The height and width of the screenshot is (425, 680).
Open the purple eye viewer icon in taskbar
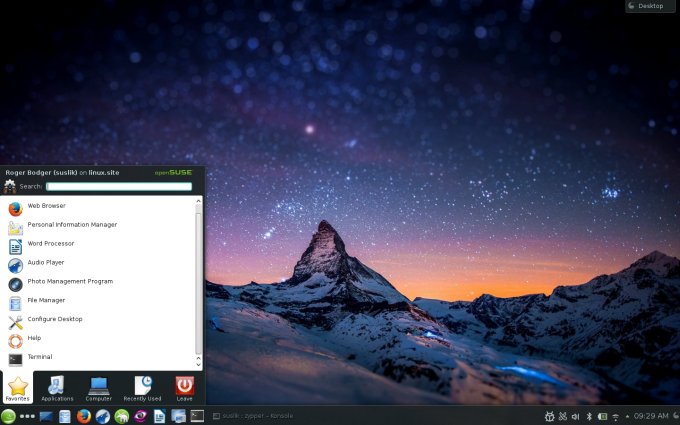pos(141,416)
